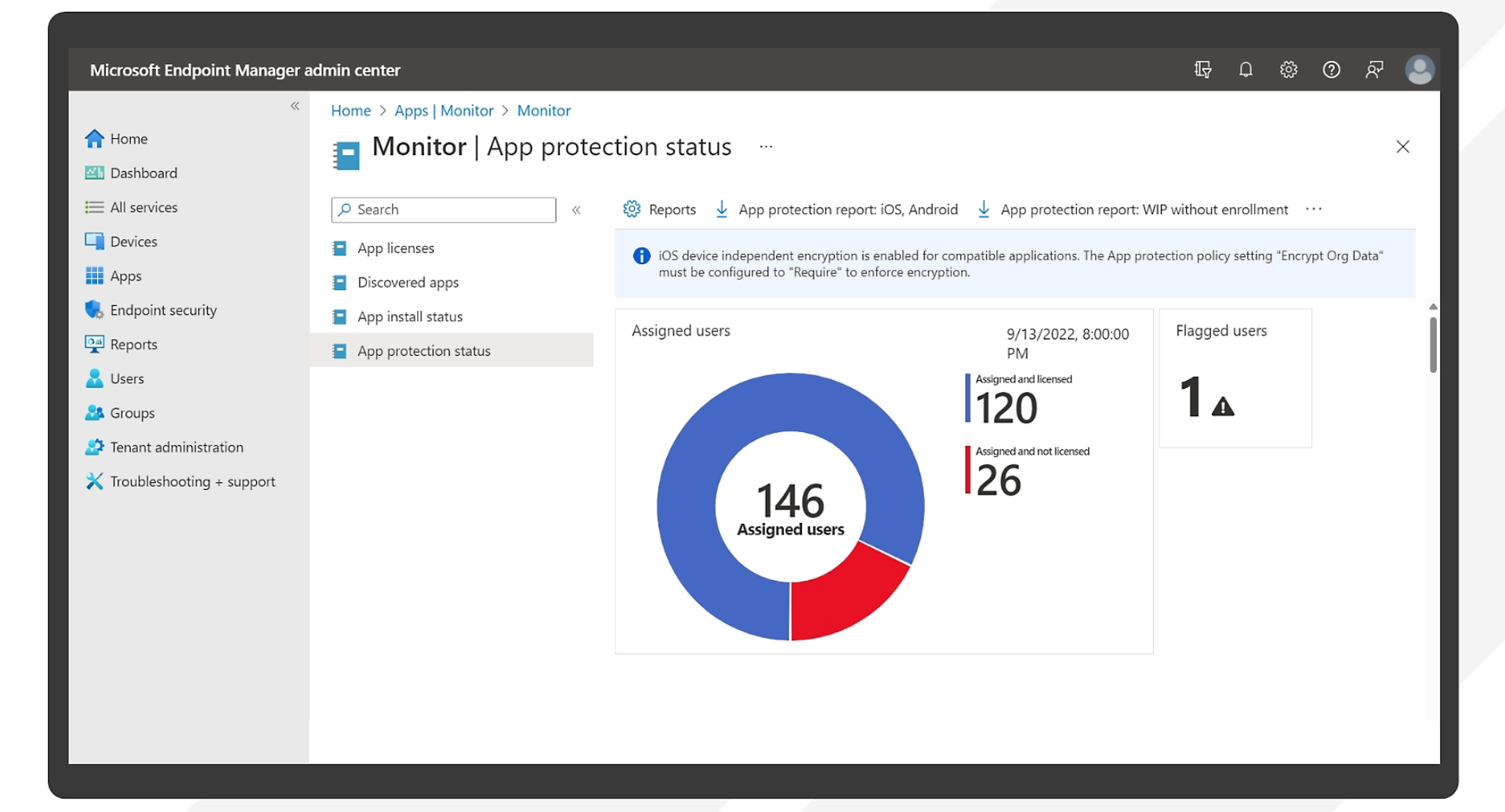Viewport: 1505px width, 812px height.
Task: Open the notifications bell
Action: point(1246,70)
